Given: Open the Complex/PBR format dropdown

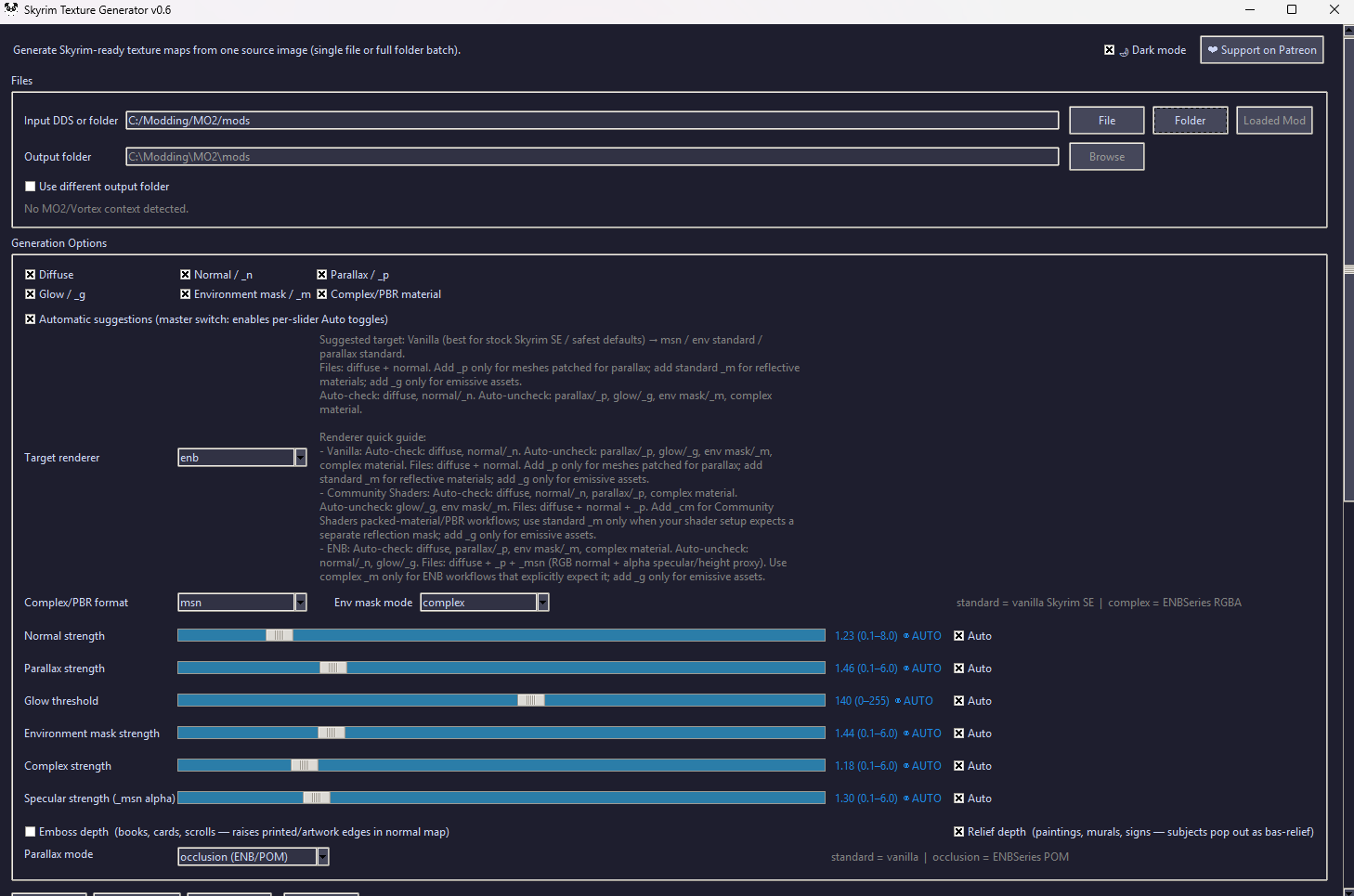Looking at the screenshot, I should tap(242, 603).
